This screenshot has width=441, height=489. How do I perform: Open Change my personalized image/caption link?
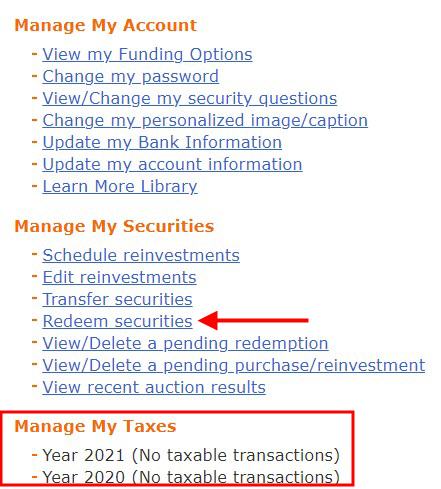click(205, 120)
